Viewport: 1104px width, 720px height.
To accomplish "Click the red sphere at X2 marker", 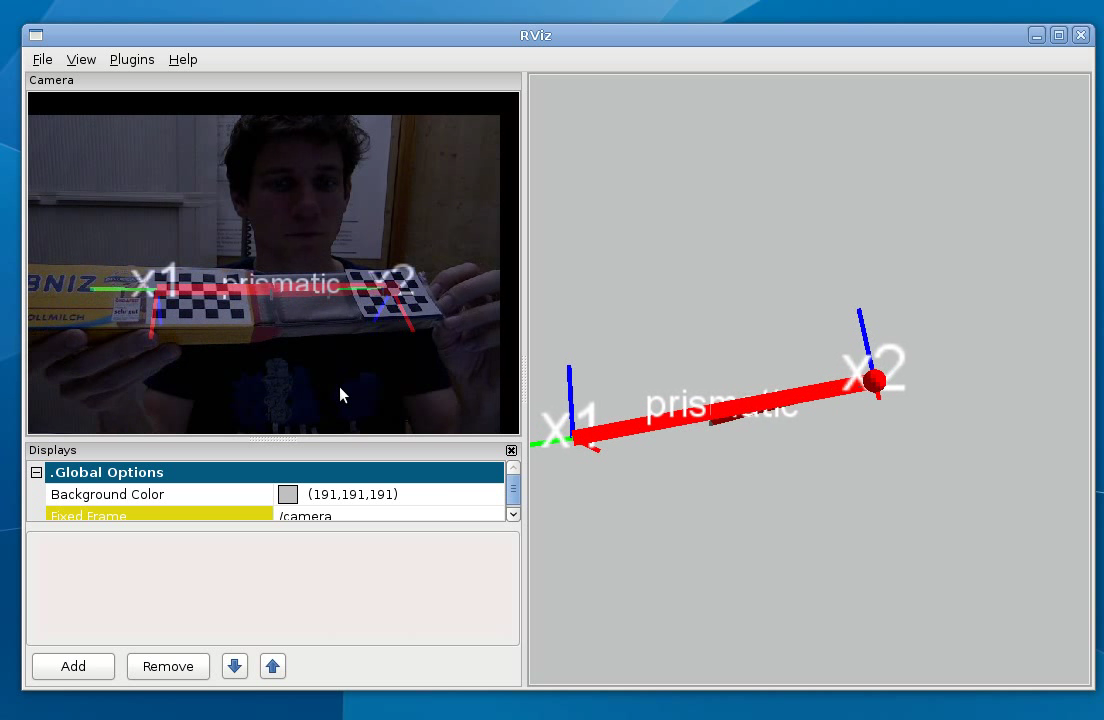I will tap(874, 380).
